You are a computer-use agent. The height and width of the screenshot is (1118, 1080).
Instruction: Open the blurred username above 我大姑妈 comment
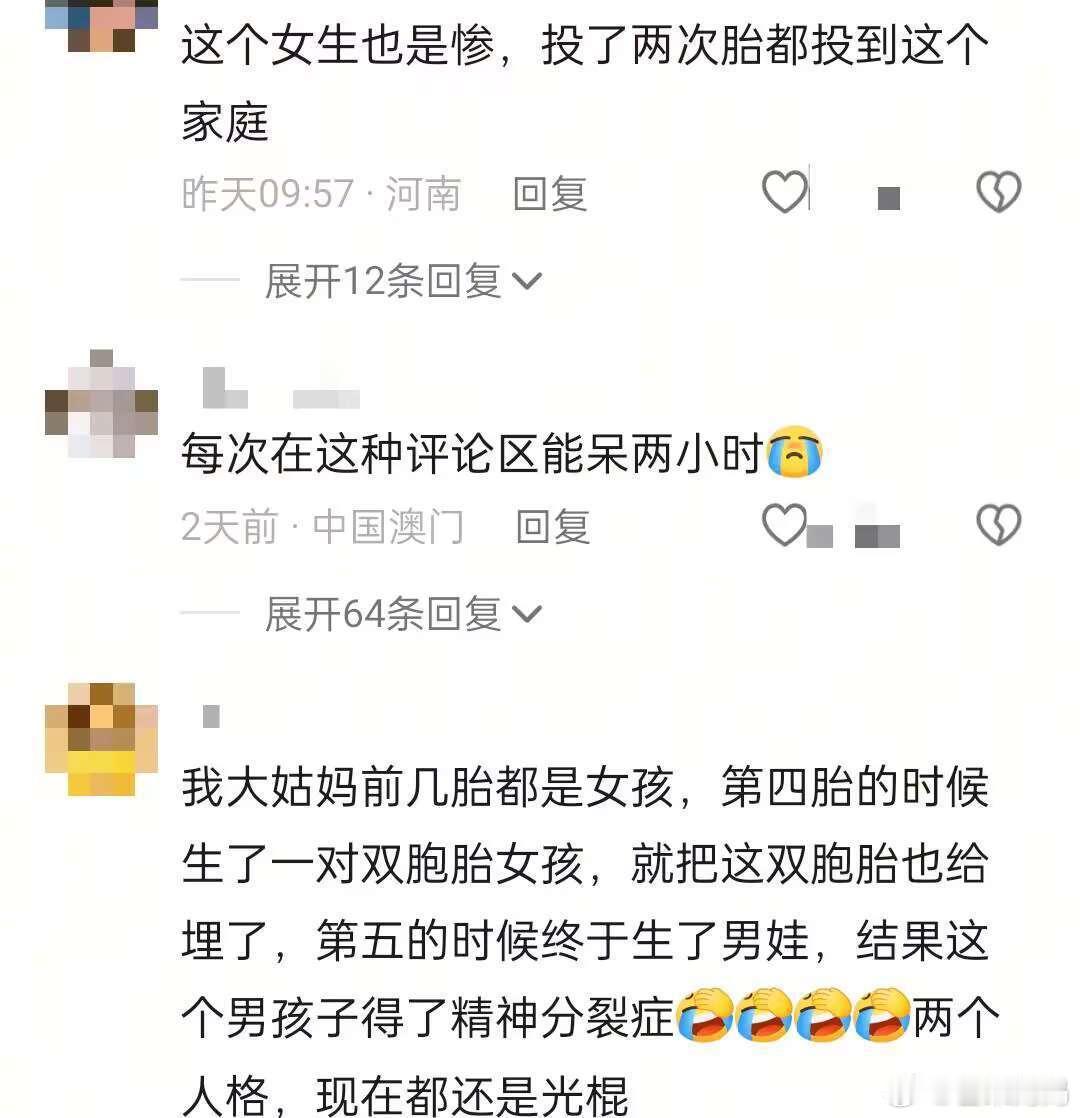click(211, 716)
